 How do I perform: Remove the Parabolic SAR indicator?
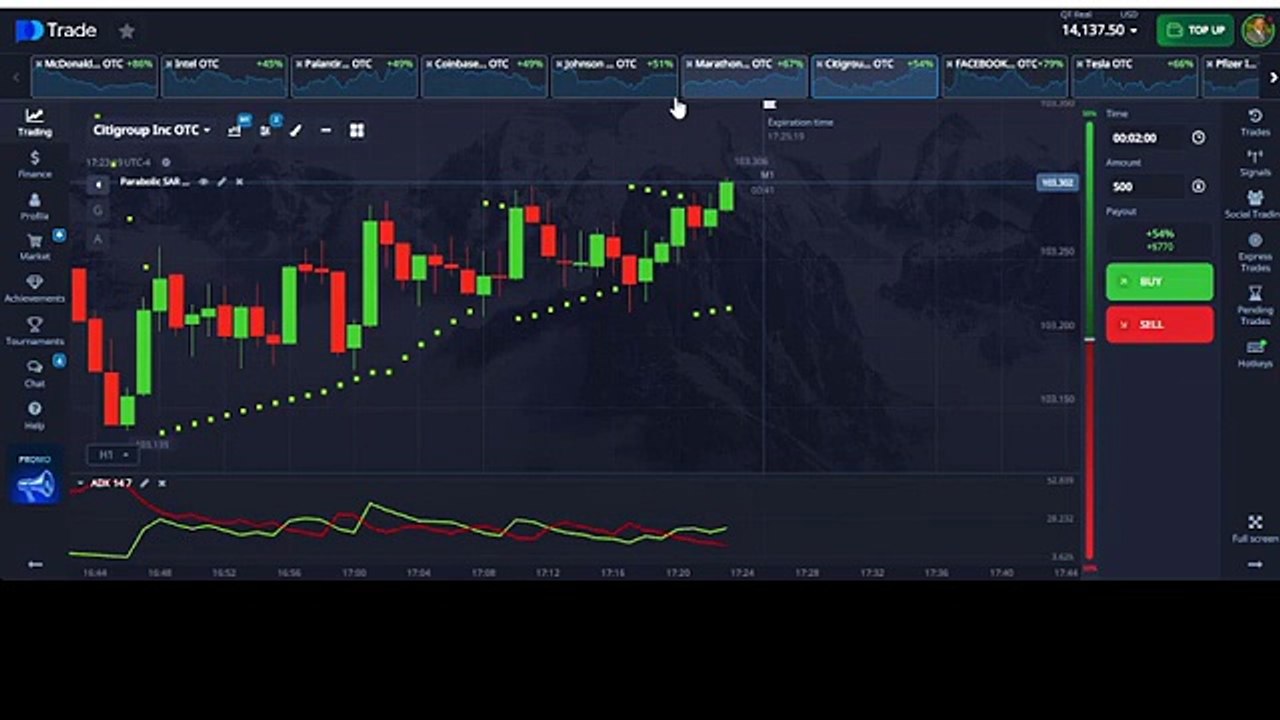239,182
